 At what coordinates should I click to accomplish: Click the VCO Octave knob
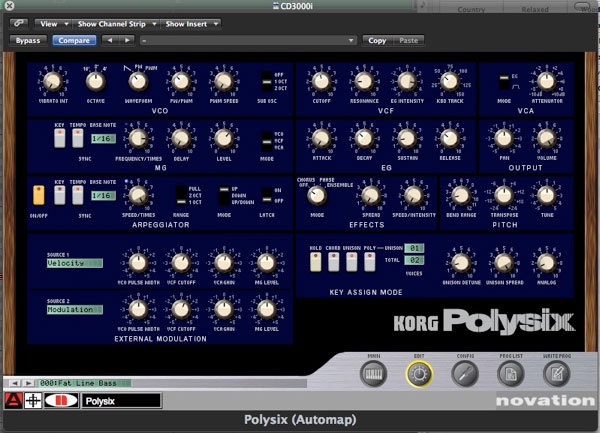pyautogui.click(x=96, y=81)
